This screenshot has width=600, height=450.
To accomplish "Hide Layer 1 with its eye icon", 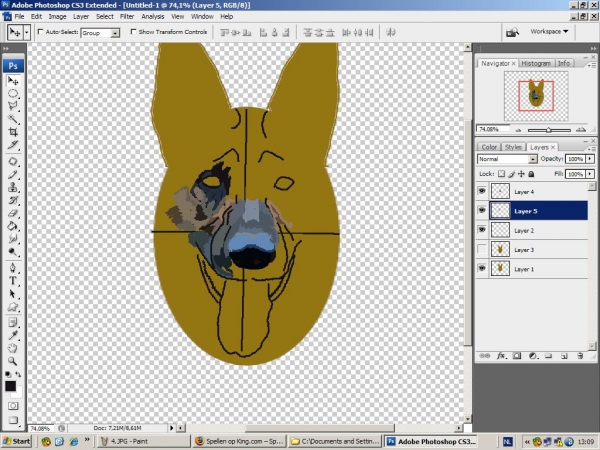I will (x=482, y=269).
